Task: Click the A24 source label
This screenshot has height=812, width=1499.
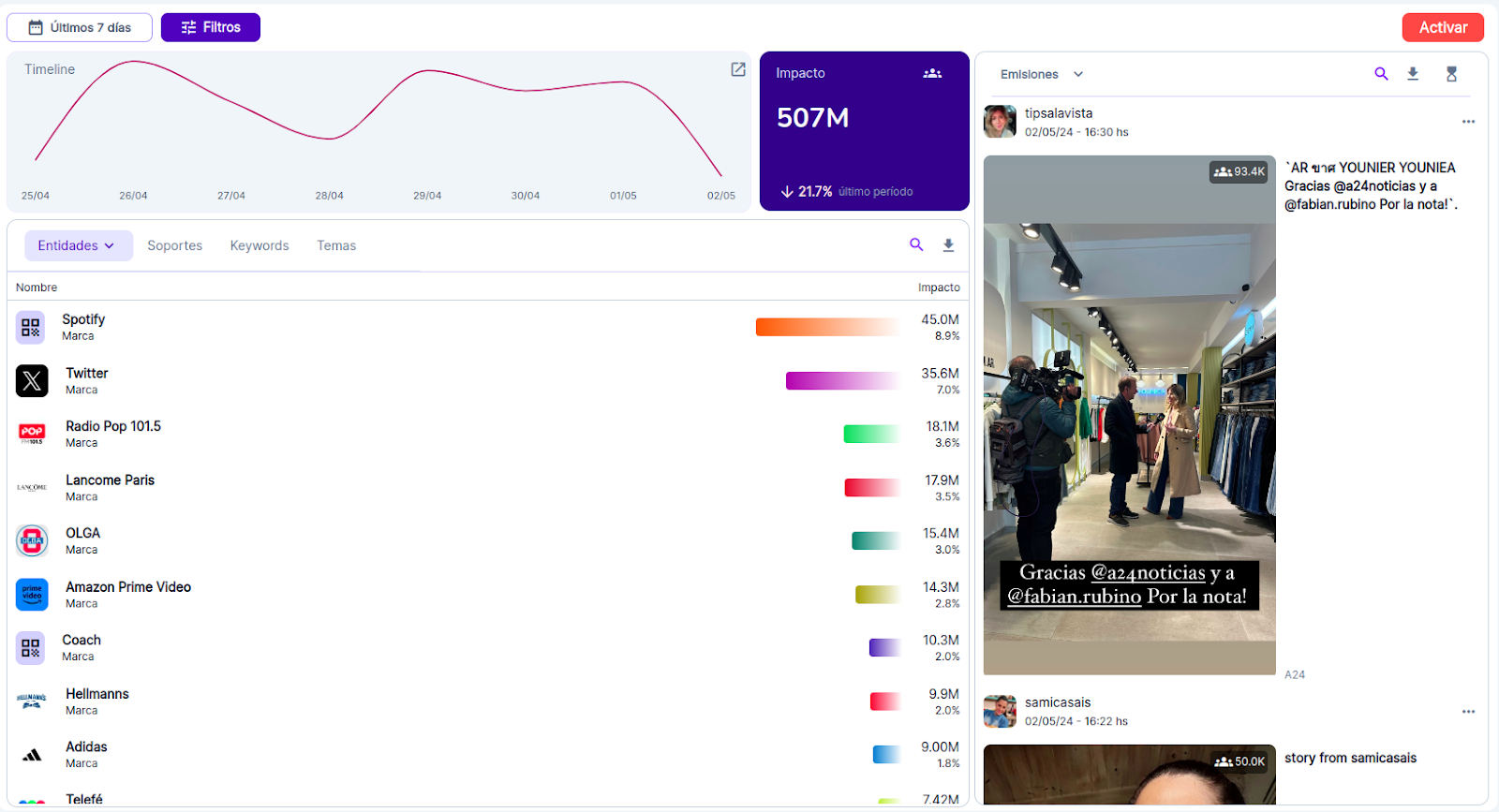Action: pyautogui.click(x=1295, y=674)
